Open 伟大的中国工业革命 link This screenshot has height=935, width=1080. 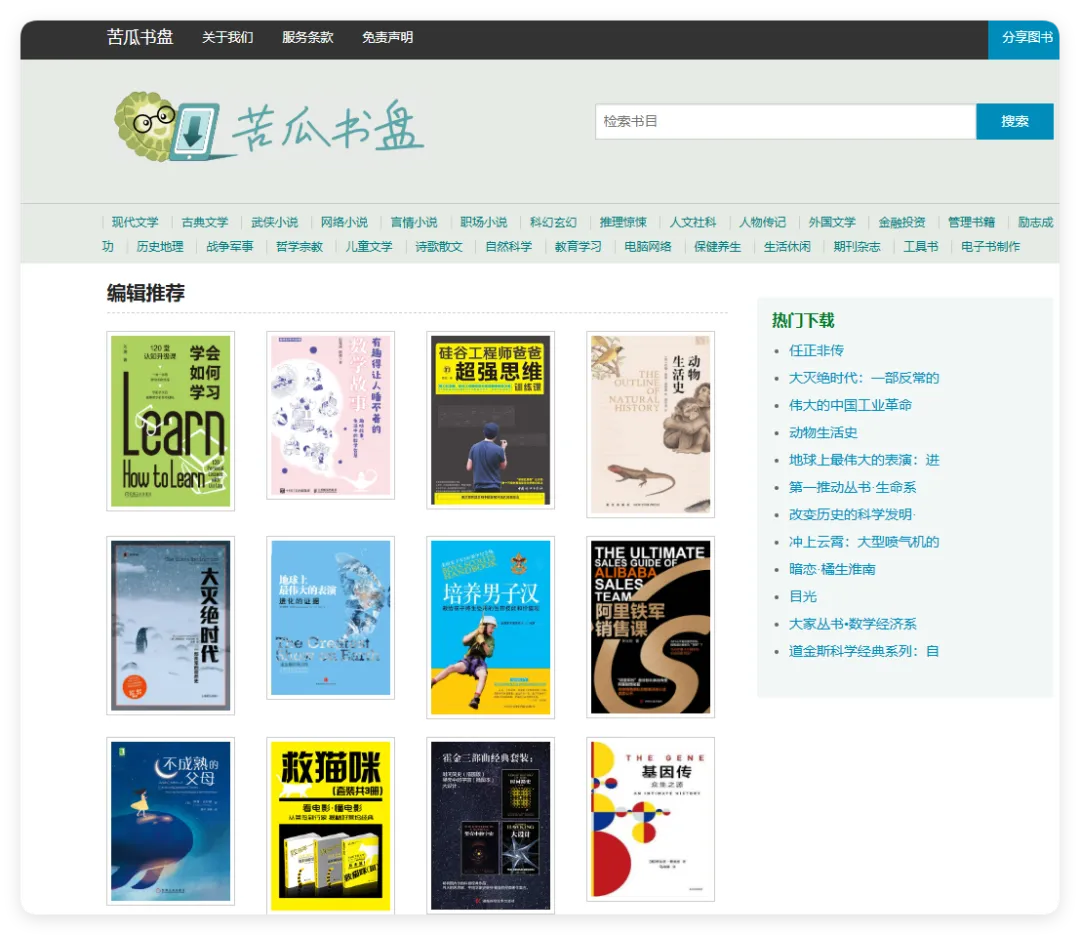coord(850,405)
